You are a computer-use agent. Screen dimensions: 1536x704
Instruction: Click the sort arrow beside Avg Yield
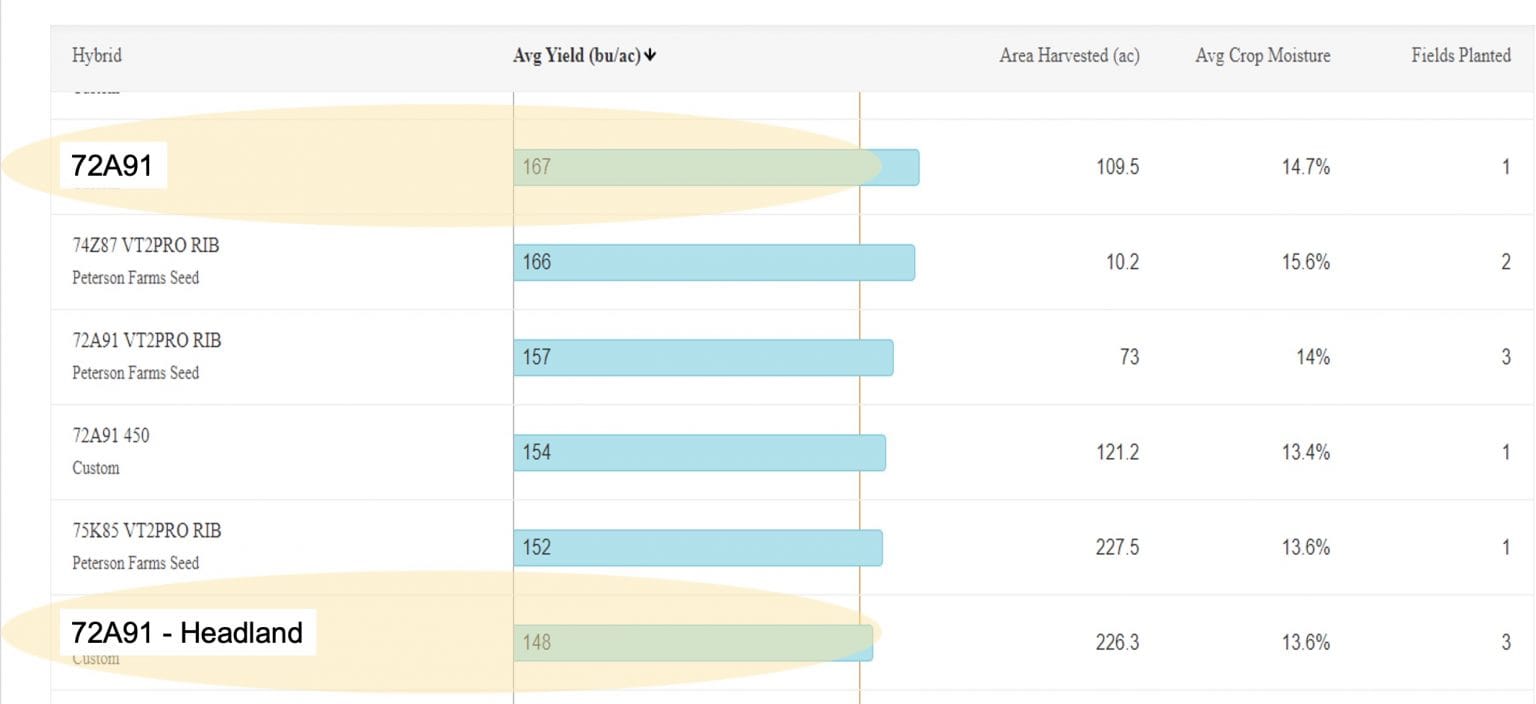coord(651,57)
